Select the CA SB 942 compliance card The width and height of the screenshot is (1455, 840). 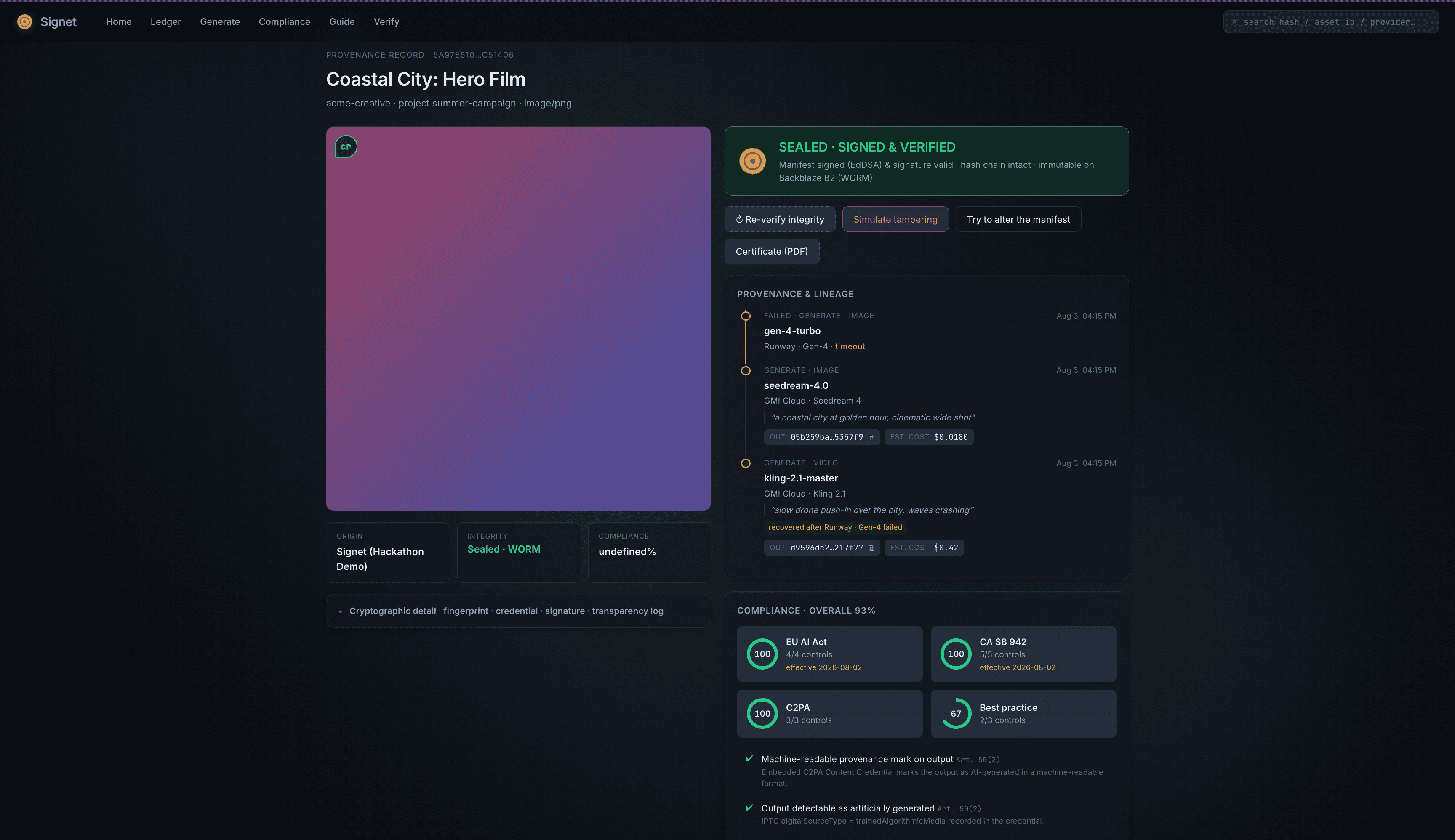[x=1023, y=654]
